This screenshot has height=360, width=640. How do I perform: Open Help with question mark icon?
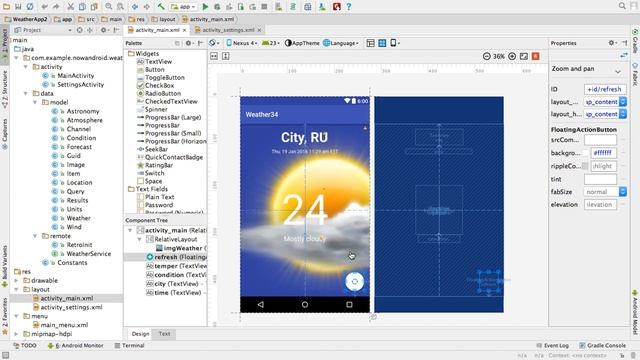point(349,7)
